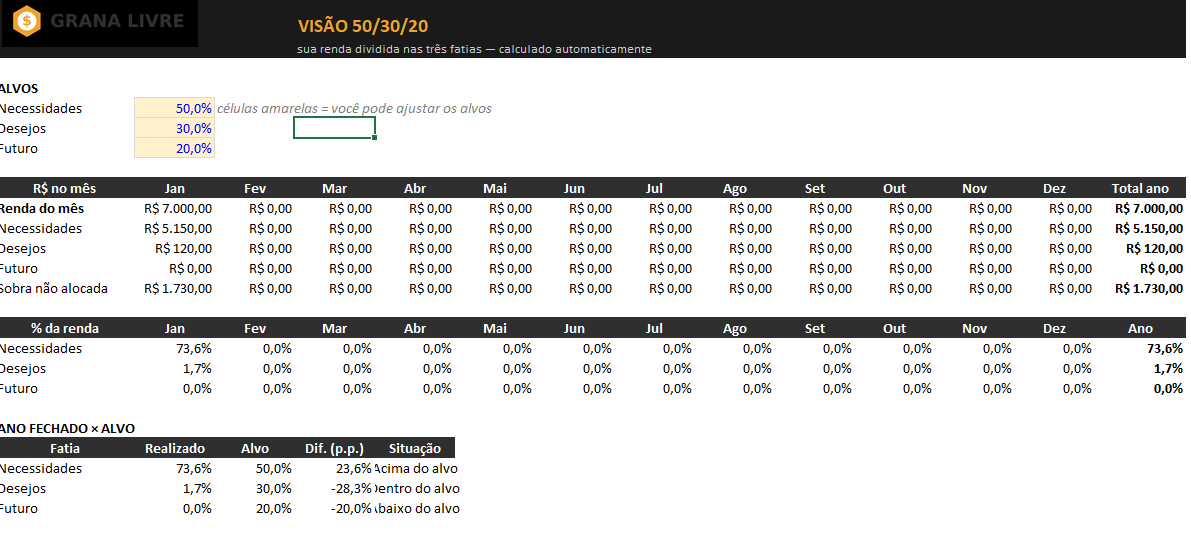Image resolution: width=1191 pixels, height=536 pixels.
Task: Click the "Acima do alvo" status cell
Action: [416, 468]
